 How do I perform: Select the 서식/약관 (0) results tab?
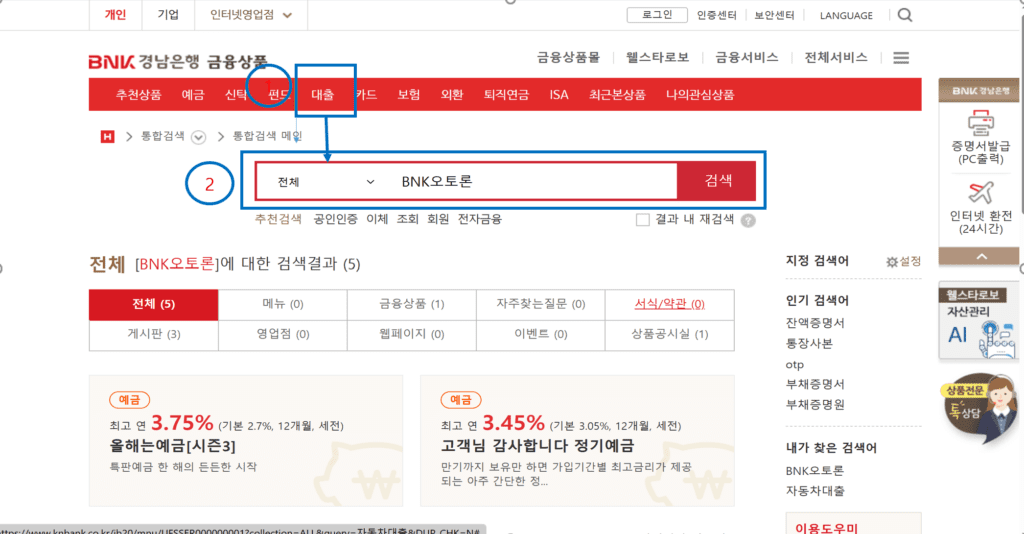pyautogui.click(x=669, y=304)
